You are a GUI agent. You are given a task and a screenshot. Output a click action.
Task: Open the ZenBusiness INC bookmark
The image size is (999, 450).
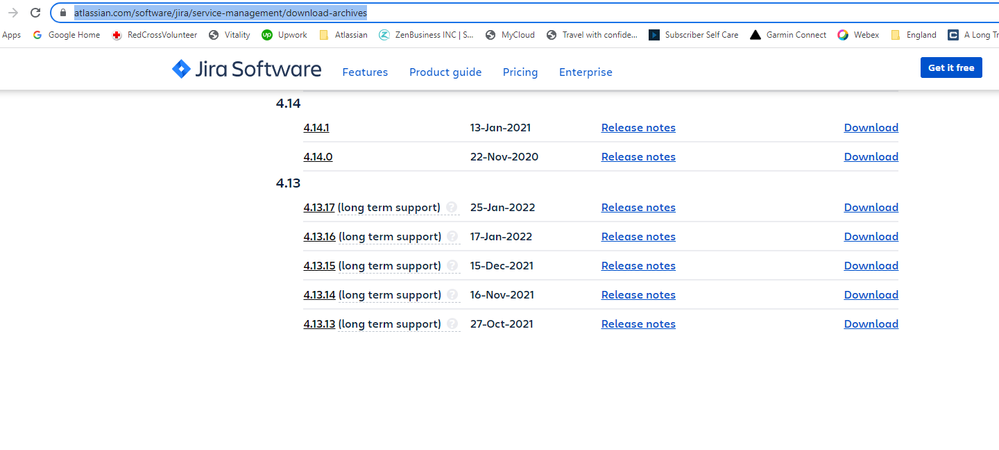(x=426, y=35)
